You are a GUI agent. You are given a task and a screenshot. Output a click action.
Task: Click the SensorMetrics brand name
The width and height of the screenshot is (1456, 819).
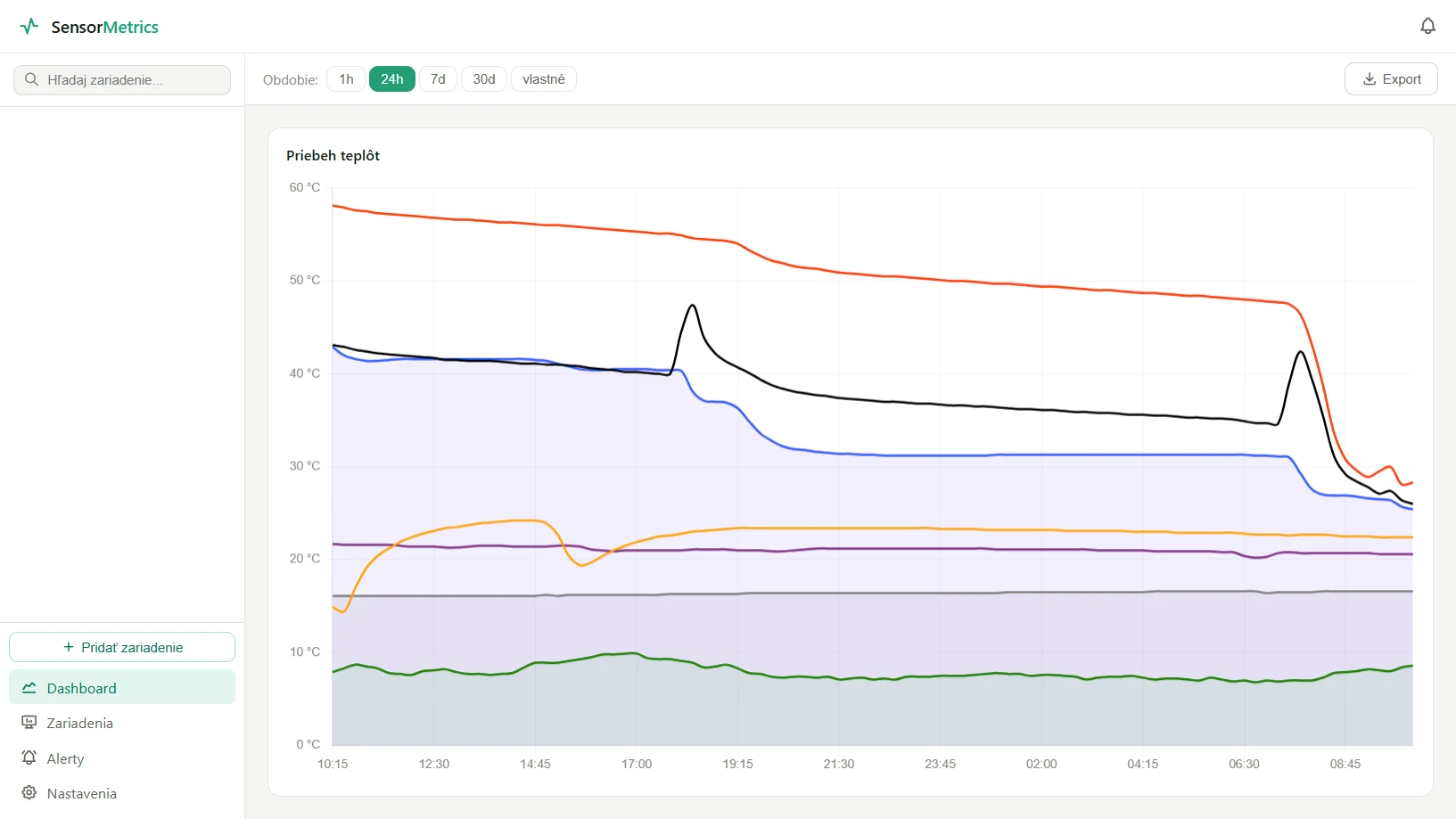coord(105,27)
